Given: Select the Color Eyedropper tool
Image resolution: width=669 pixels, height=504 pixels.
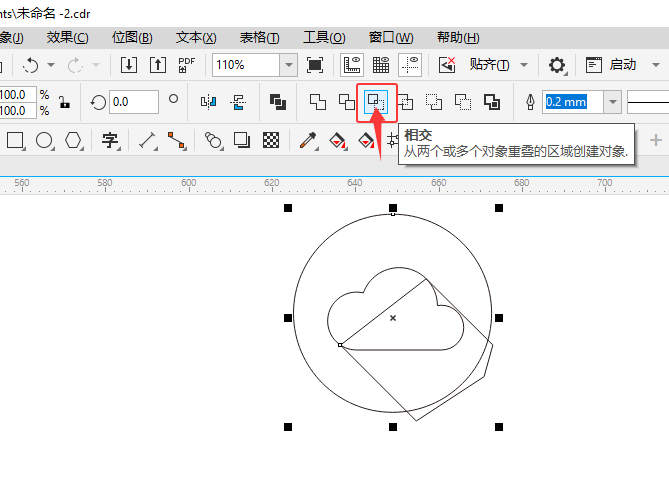Looking at the screenshot, I should point(308,140).
